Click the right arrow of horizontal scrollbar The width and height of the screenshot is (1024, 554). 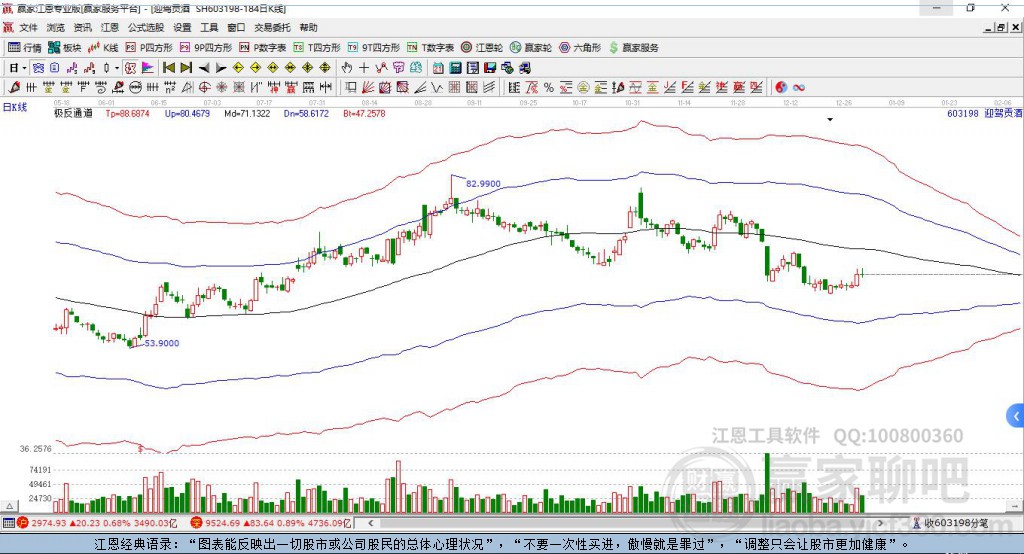pos(880,523)
